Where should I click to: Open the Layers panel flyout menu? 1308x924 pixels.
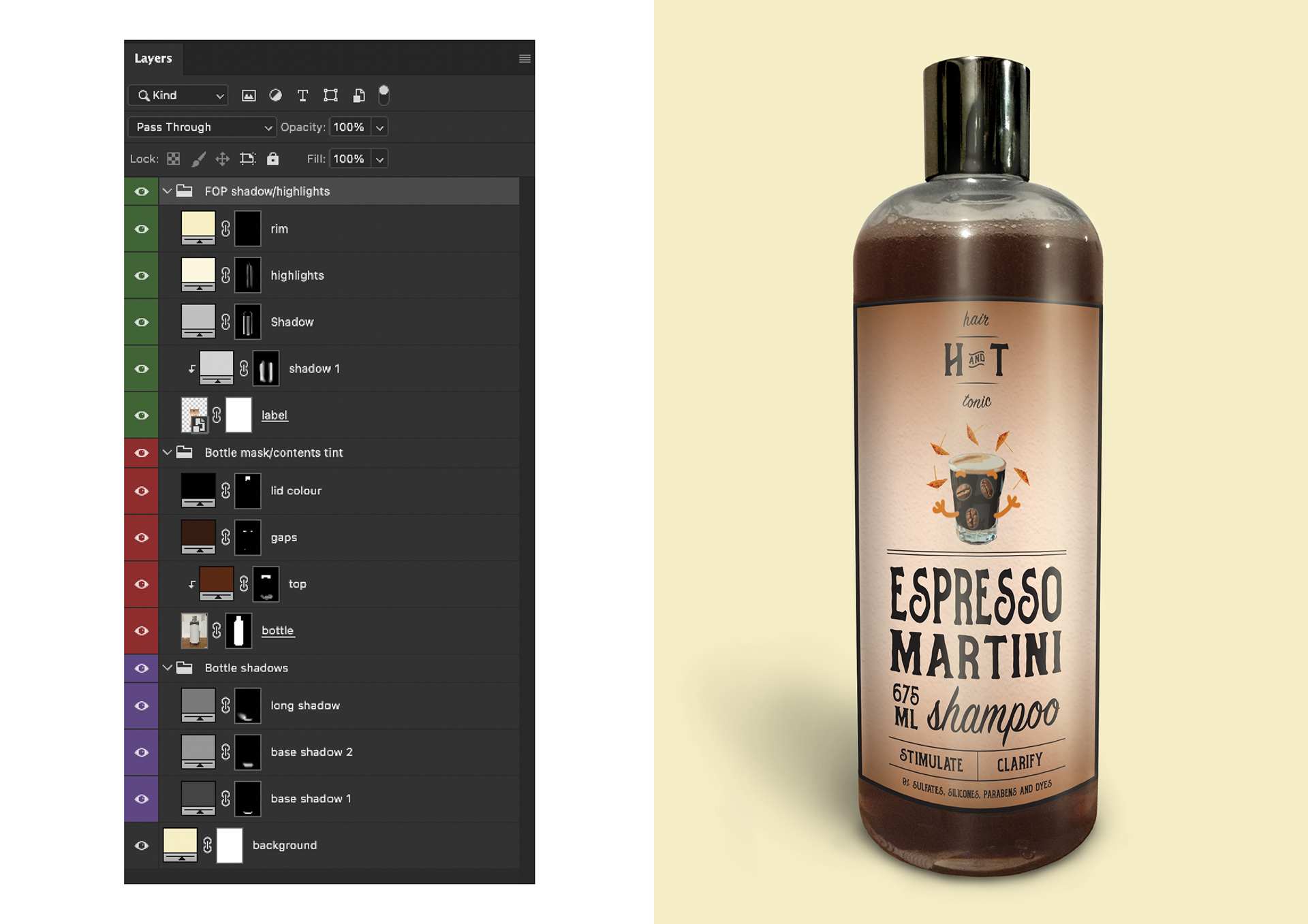(x=525, y=59)
